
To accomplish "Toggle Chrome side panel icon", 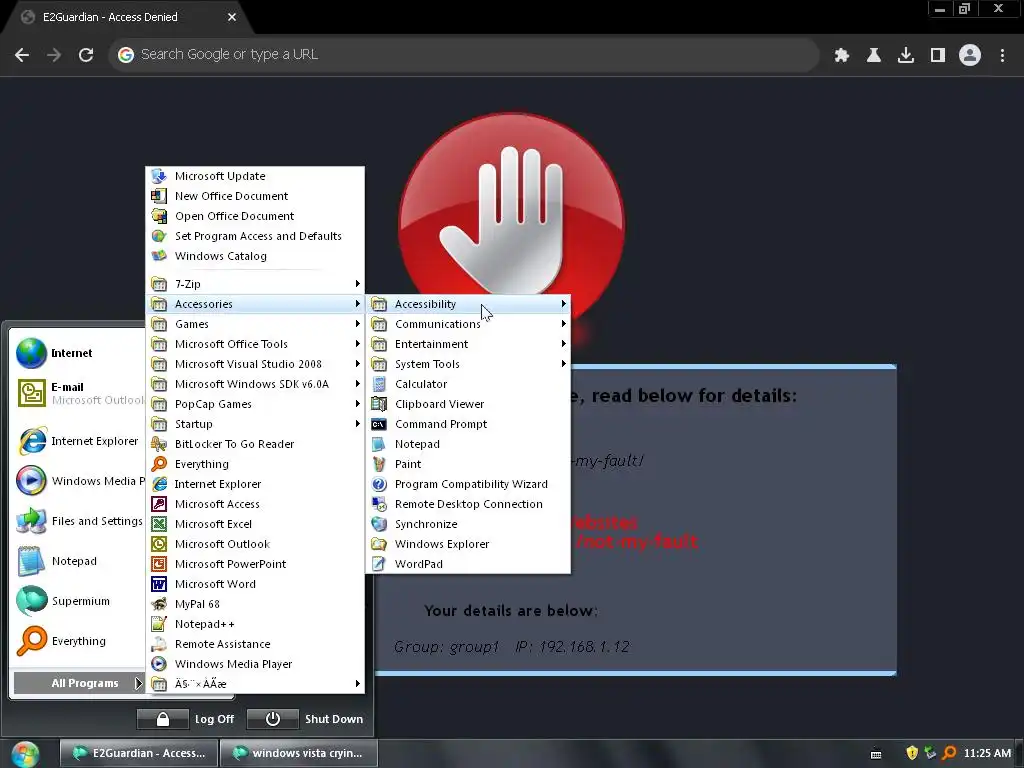I will [938, 55].
